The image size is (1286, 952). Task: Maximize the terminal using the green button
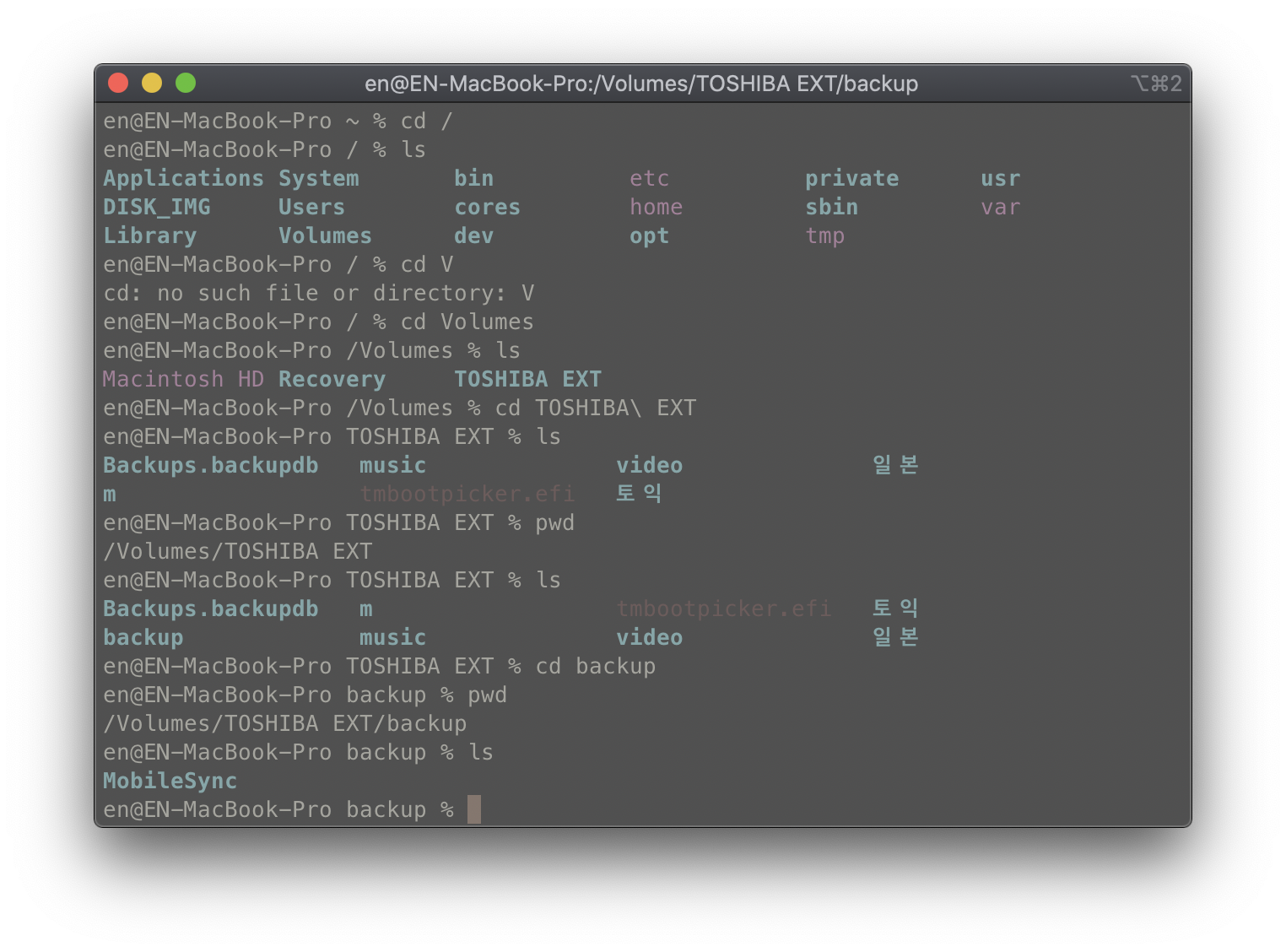point(186,83)
